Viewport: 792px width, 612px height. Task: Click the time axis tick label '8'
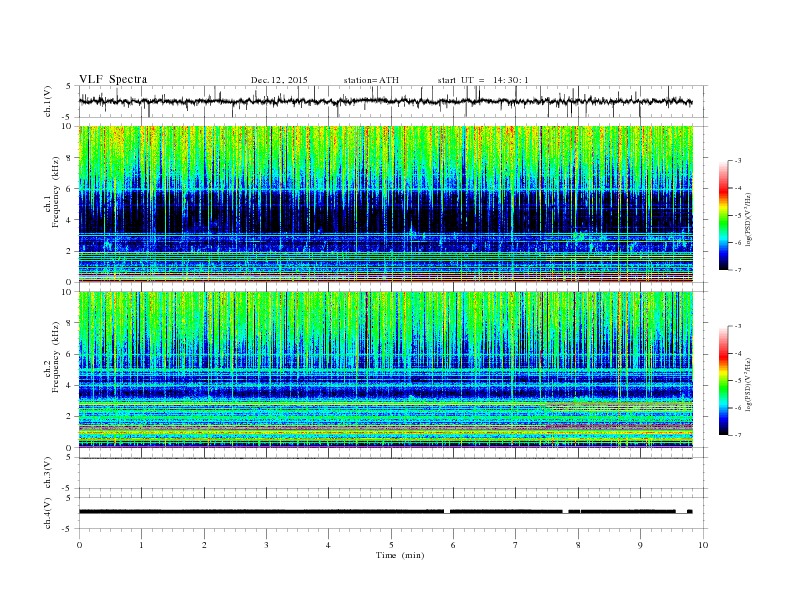[578, 545]
